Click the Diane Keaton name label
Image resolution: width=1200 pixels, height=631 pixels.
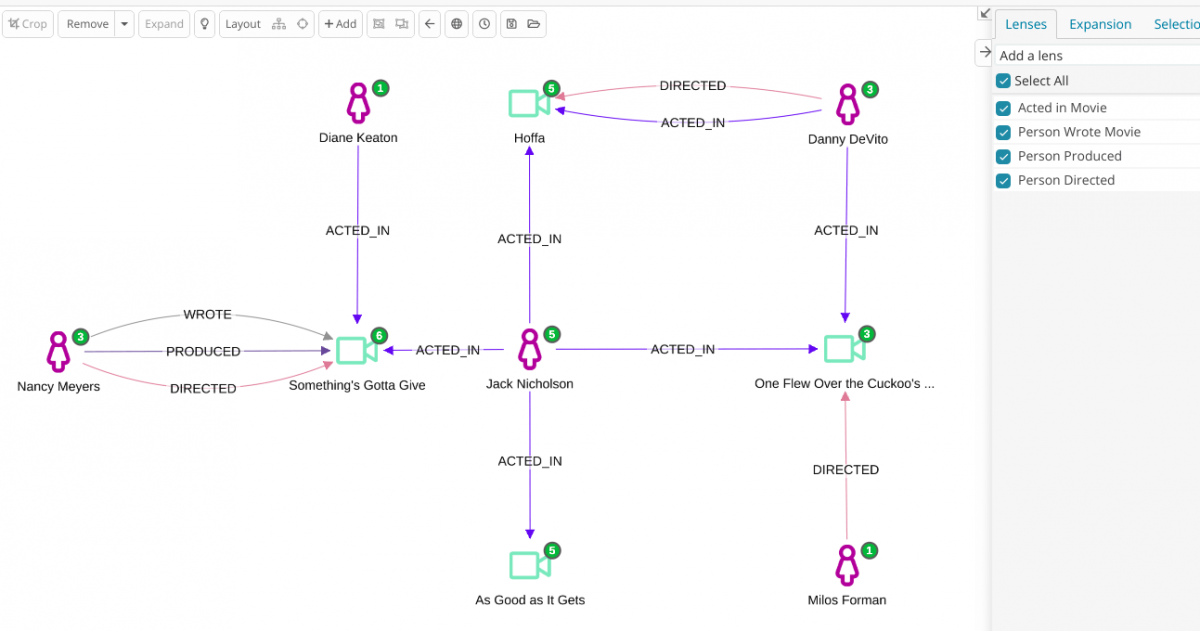coord(358,138)
